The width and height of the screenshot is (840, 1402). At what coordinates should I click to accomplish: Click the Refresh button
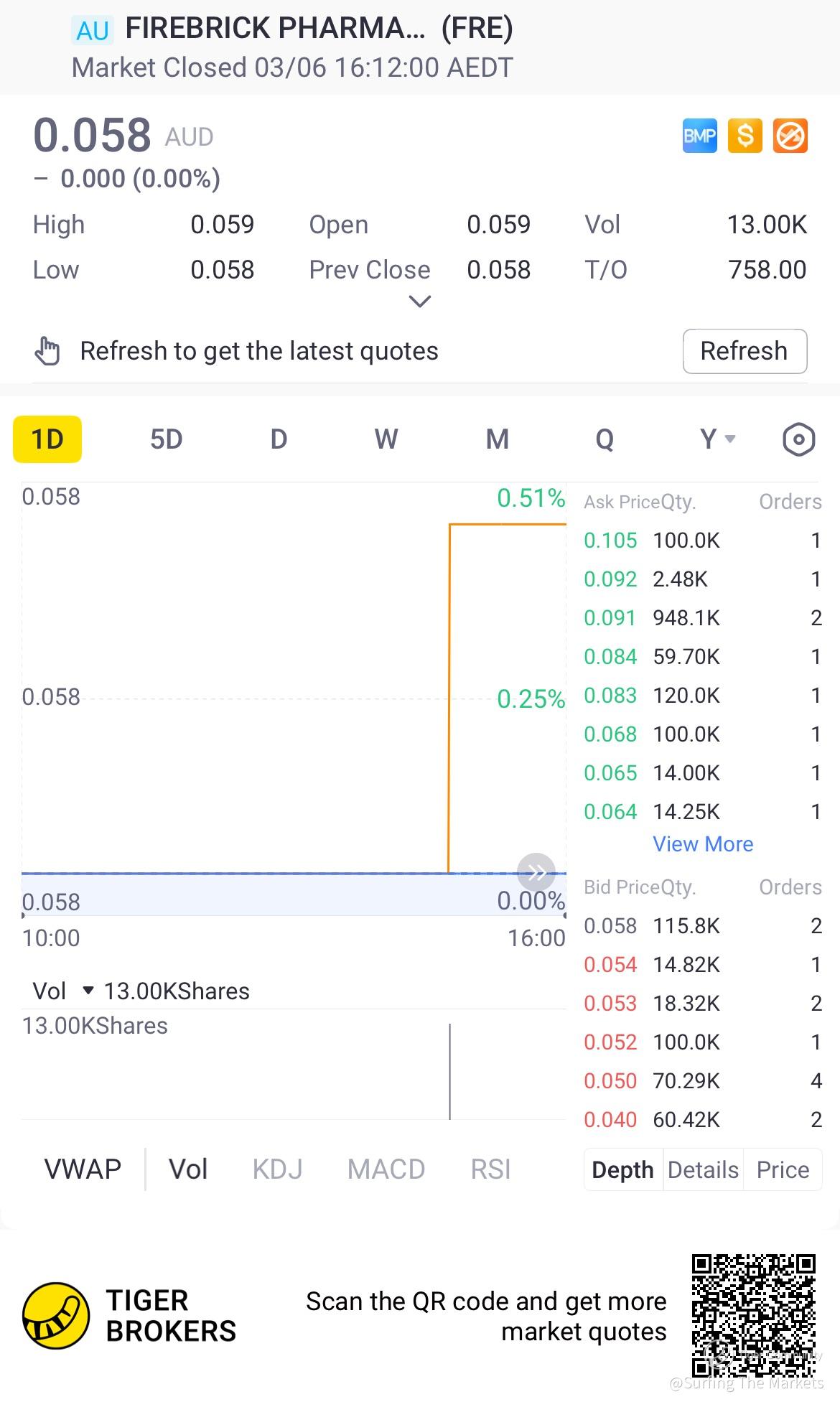coord(745,351)
